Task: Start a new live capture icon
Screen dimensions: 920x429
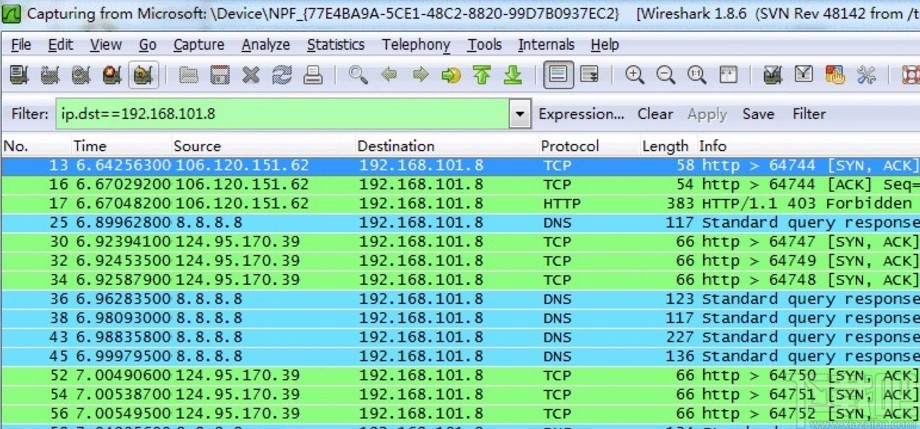Action: [80, 75]
